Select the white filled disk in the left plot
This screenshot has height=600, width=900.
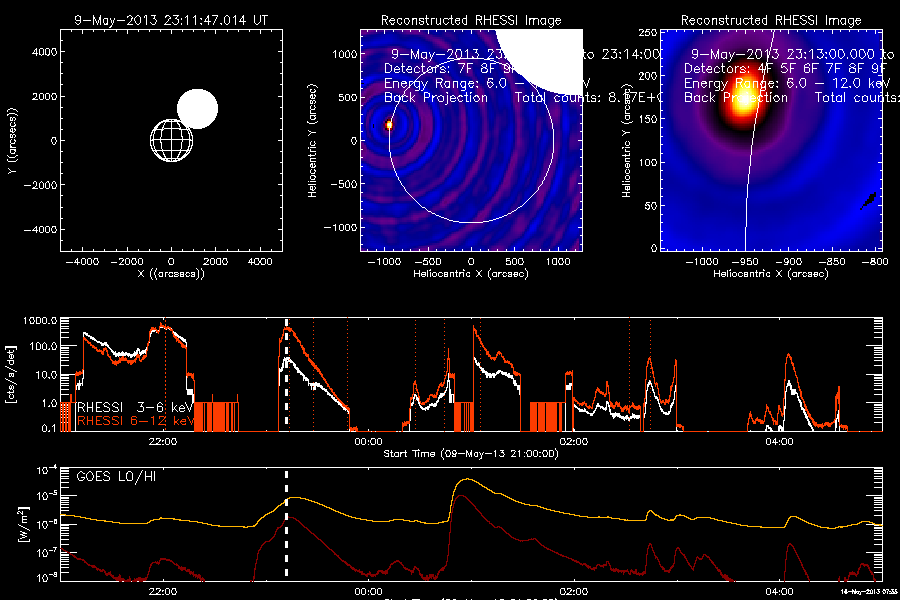[197, 109]
